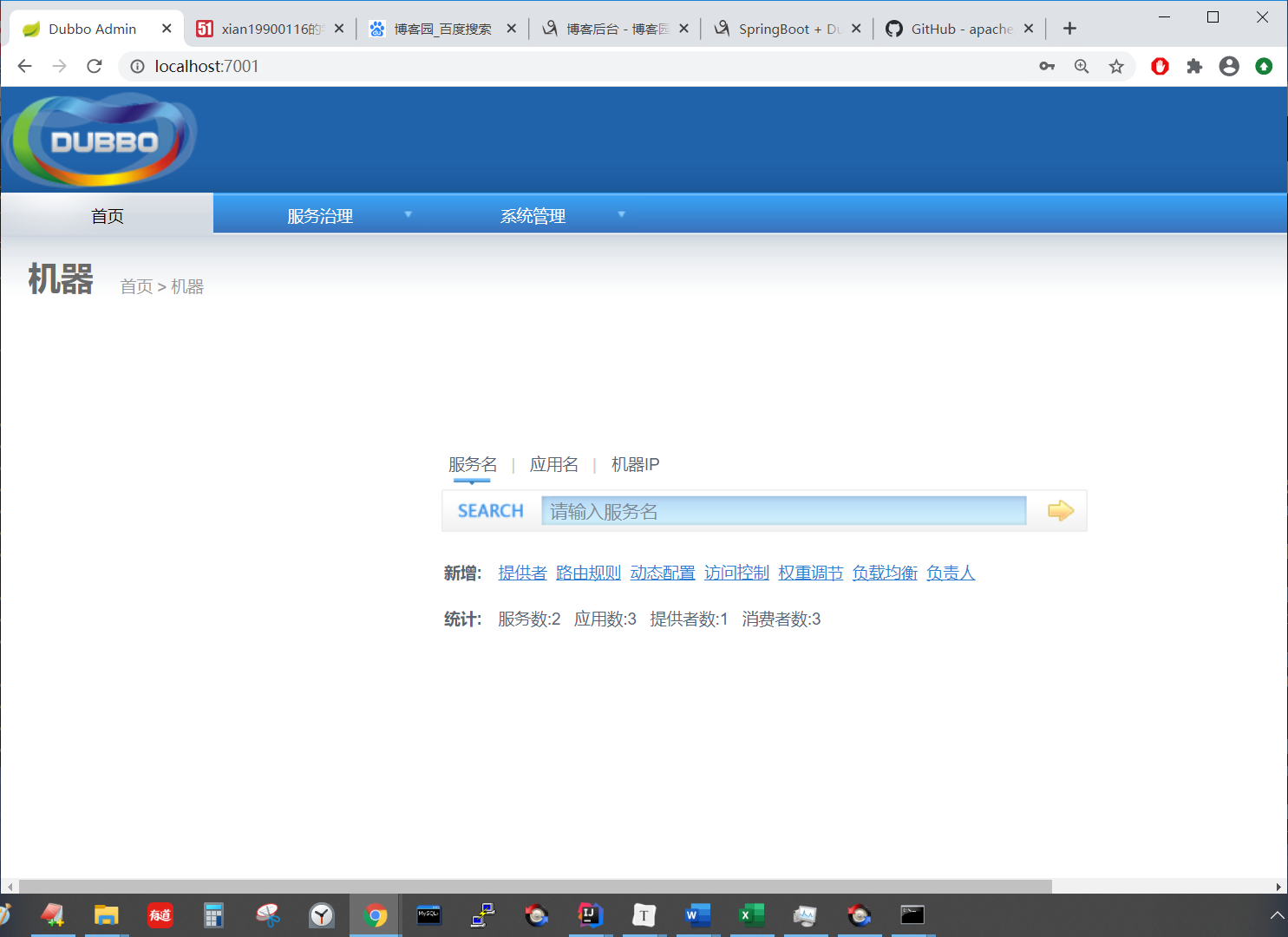1288x937 pixels.
Task: Go back to the previous page
Action: click(25, 66)
